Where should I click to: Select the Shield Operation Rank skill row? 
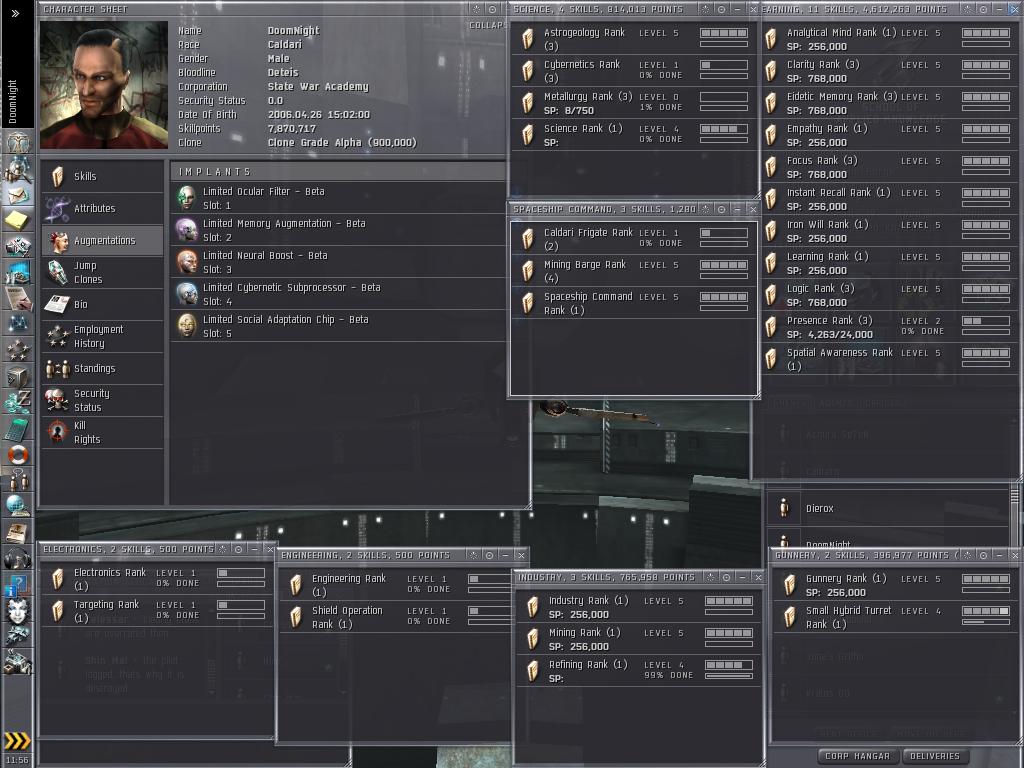(x=396, y=617)
